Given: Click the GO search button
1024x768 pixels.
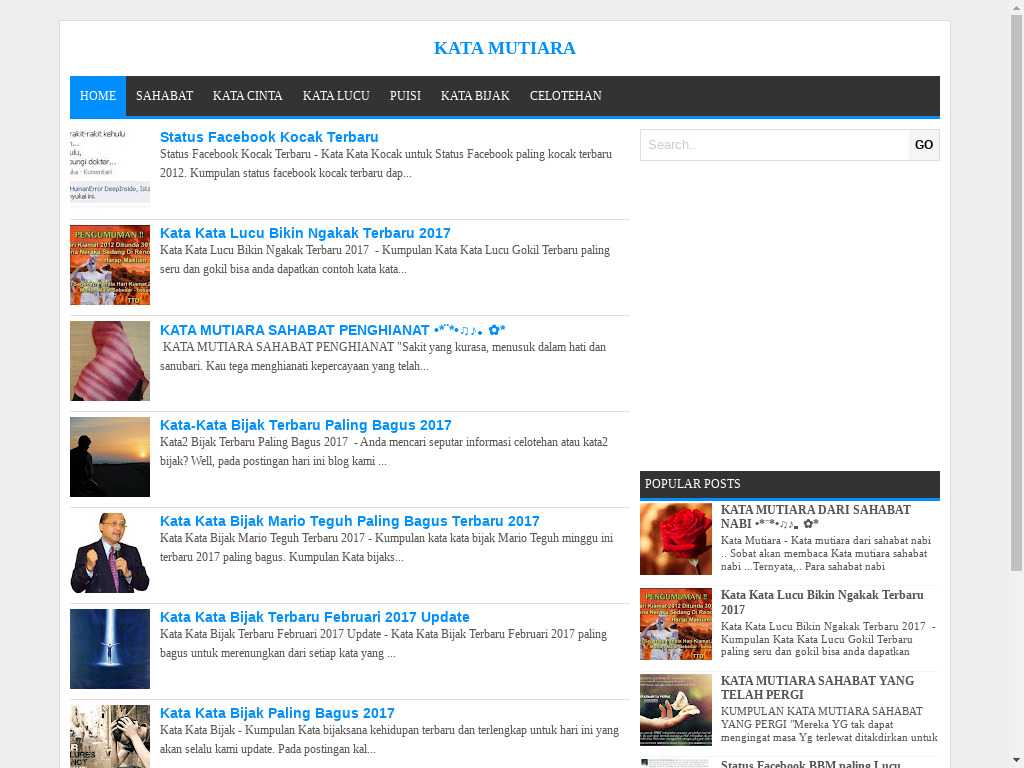Looking at the screenshot, I should (923, 145).
